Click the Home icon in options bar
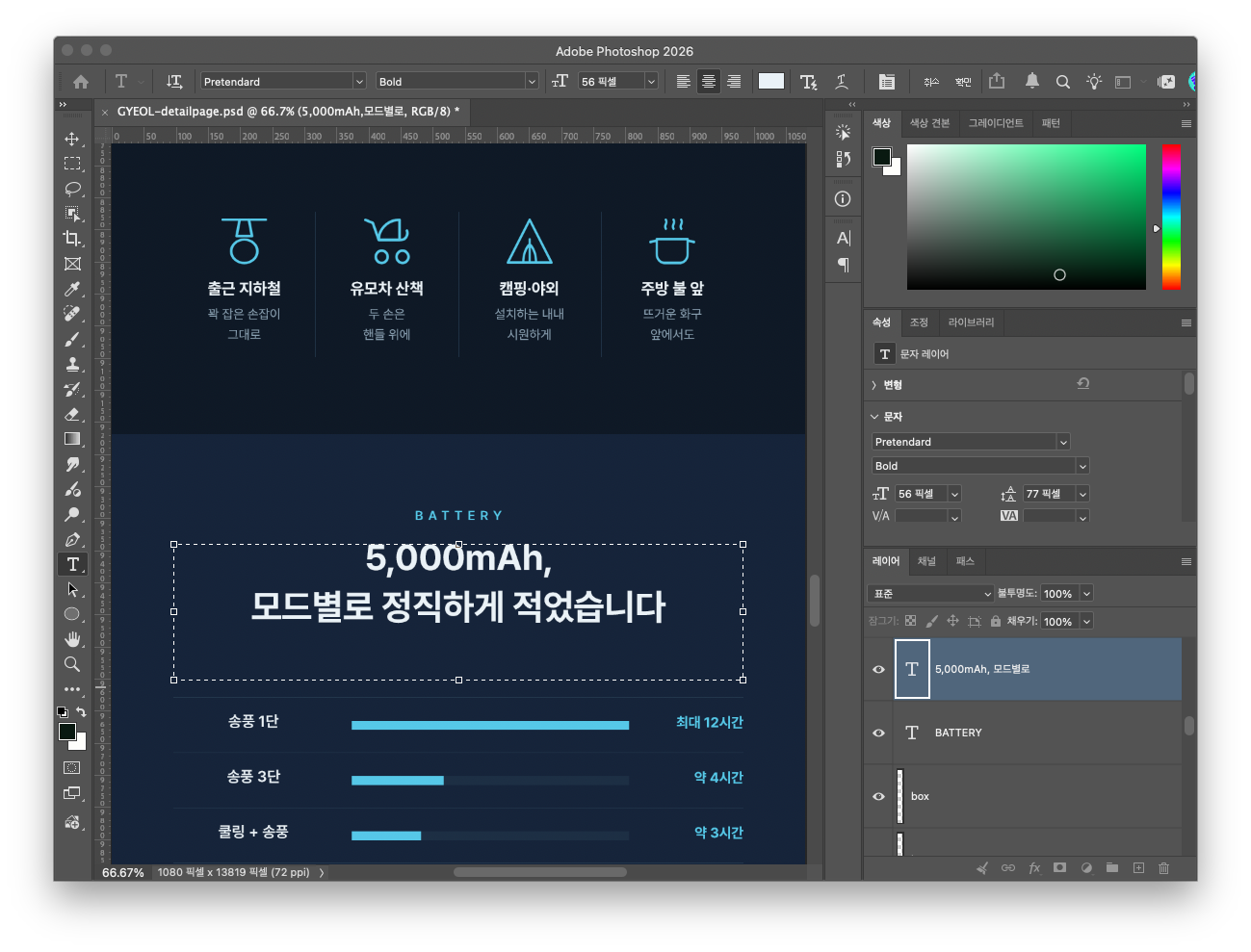 coord(81,82)
